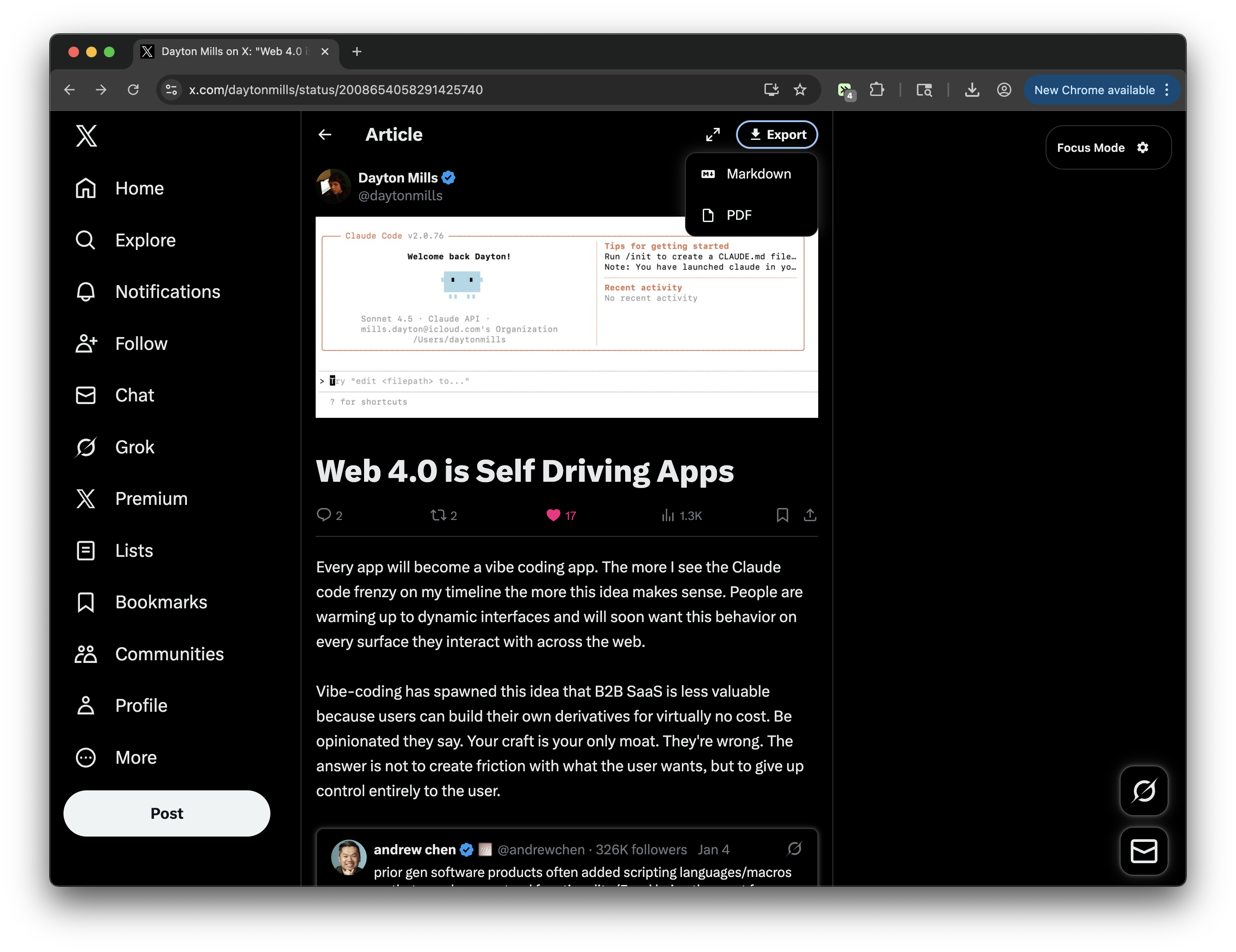Viewport: 1236px width, 952px height.
Task: Click the Post button
Action: [x=166, y=813]
